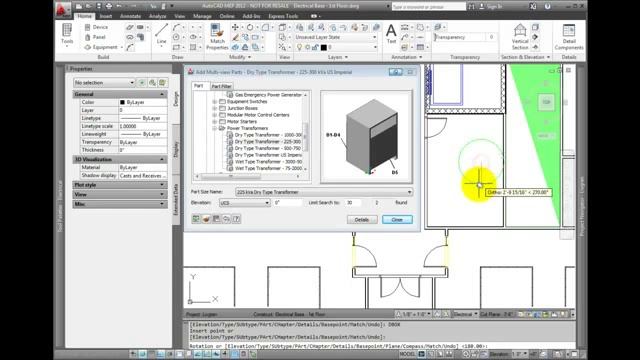Open the AutoCAD application menu logo
Image resolution: width=640 pixels, height=360 pixels.
click(63, 9)
